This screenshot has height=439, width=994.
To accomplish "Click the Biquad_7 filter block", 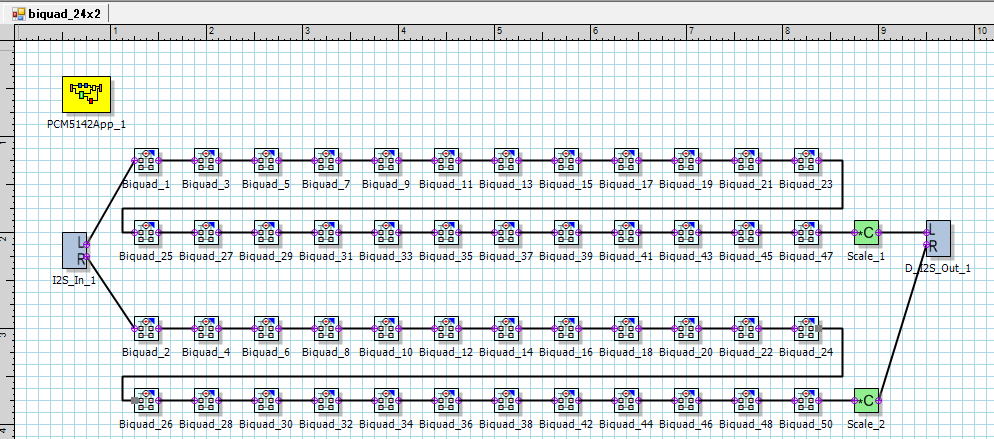I will pyautogui.click(x=326, y=161).
